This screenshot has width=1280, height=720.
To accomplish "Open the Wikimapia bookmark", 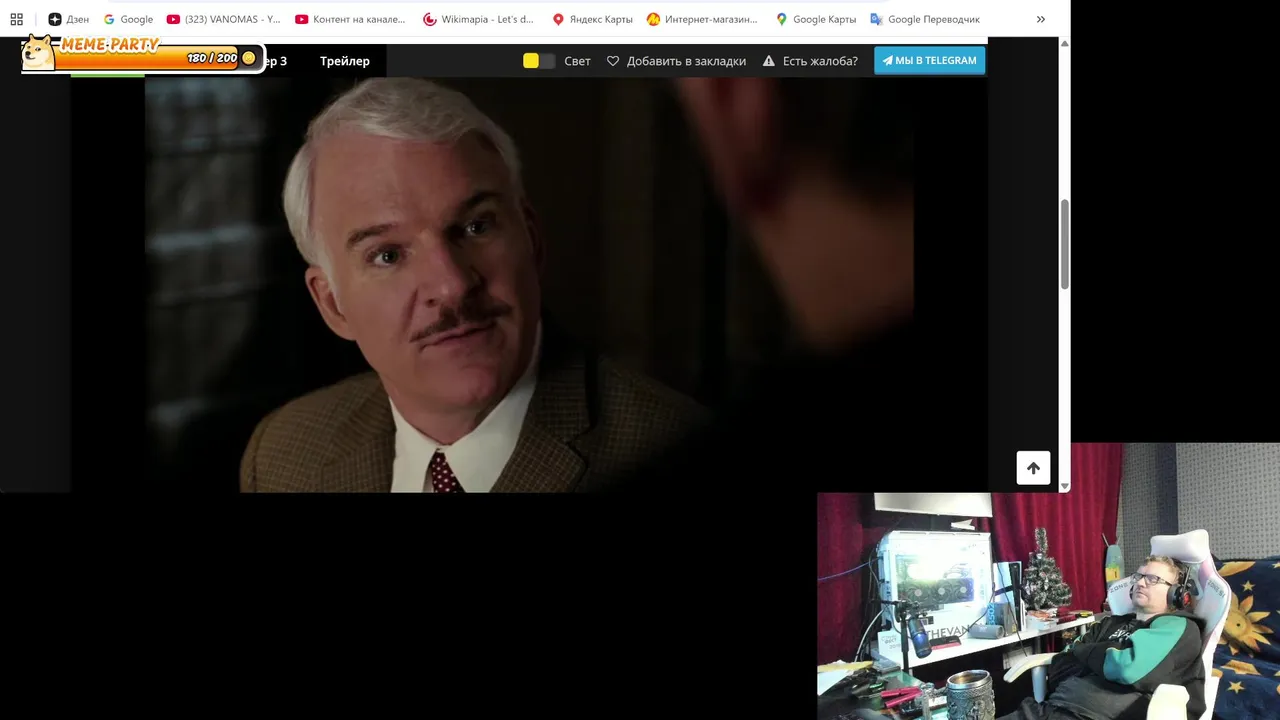I will click(479, 19).
